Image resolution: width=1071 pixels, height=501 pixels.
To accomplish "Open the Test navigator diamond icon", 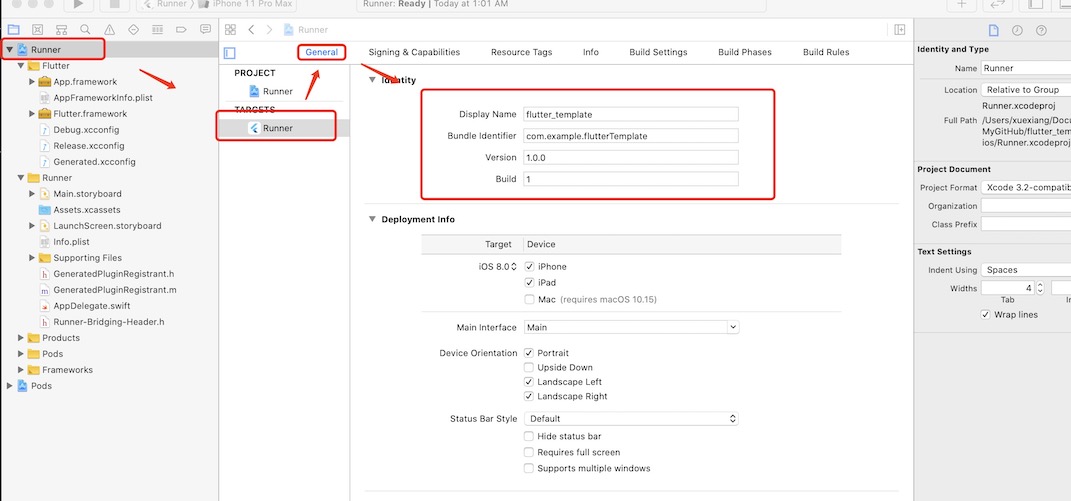I will pyautogui.click(x=133, y=29).
